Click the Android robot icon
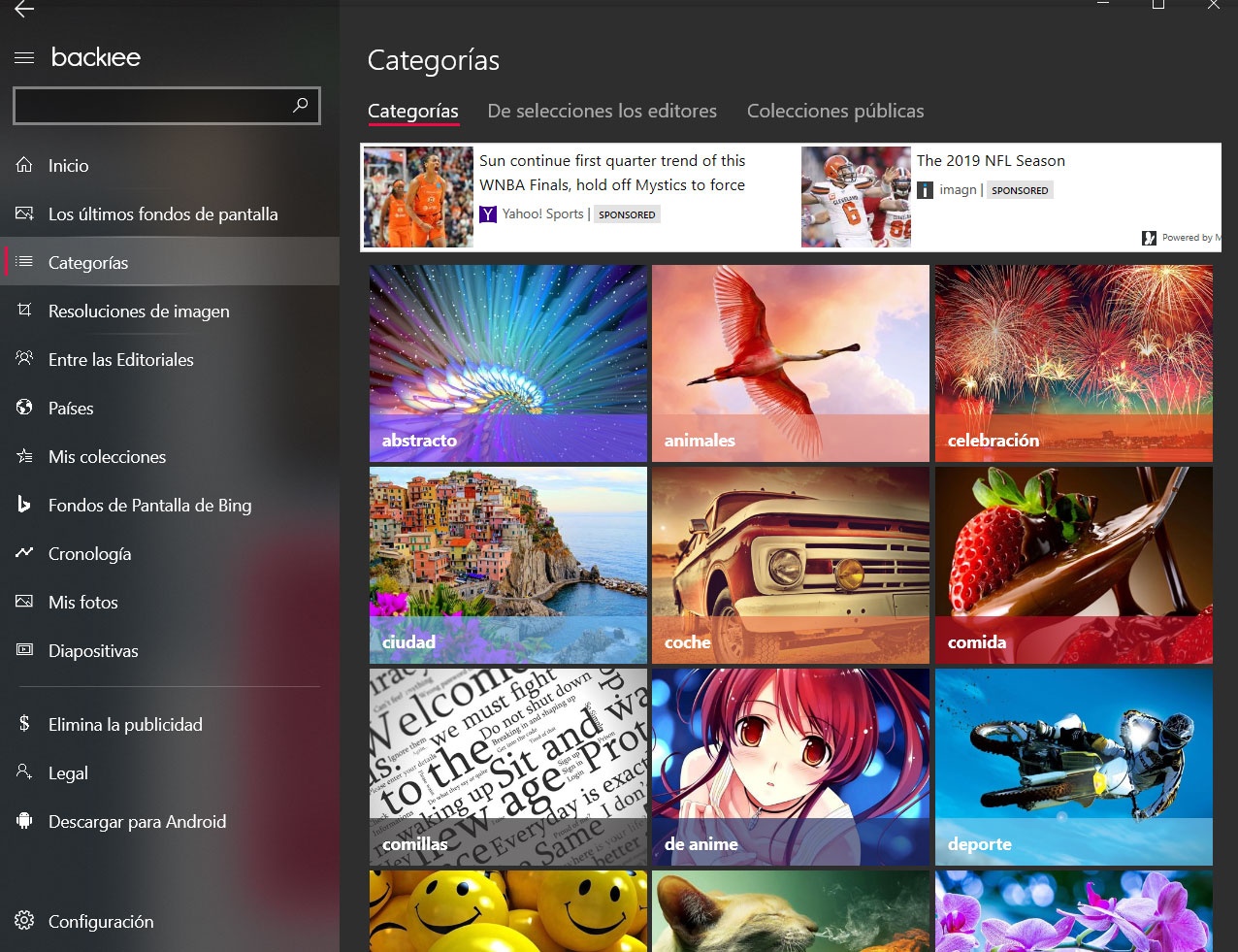 24,821
